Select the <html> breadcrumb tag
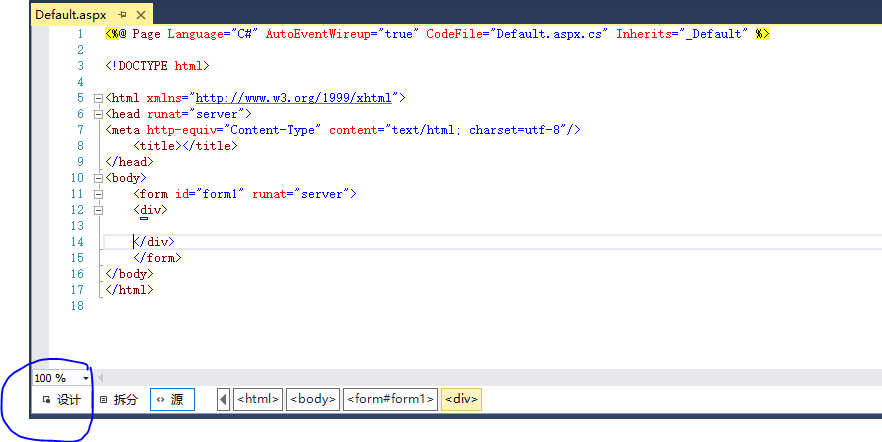882x442 pixels. (x=258, y=399)
